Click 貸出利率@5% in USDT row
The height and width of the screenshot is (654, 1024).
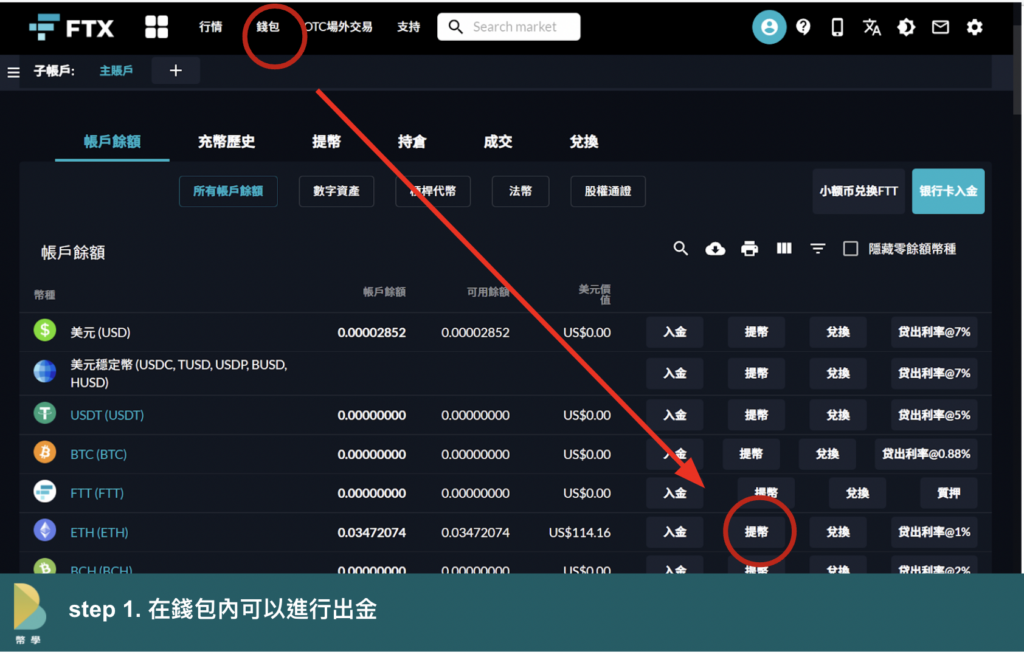click(x=934, y=415)
